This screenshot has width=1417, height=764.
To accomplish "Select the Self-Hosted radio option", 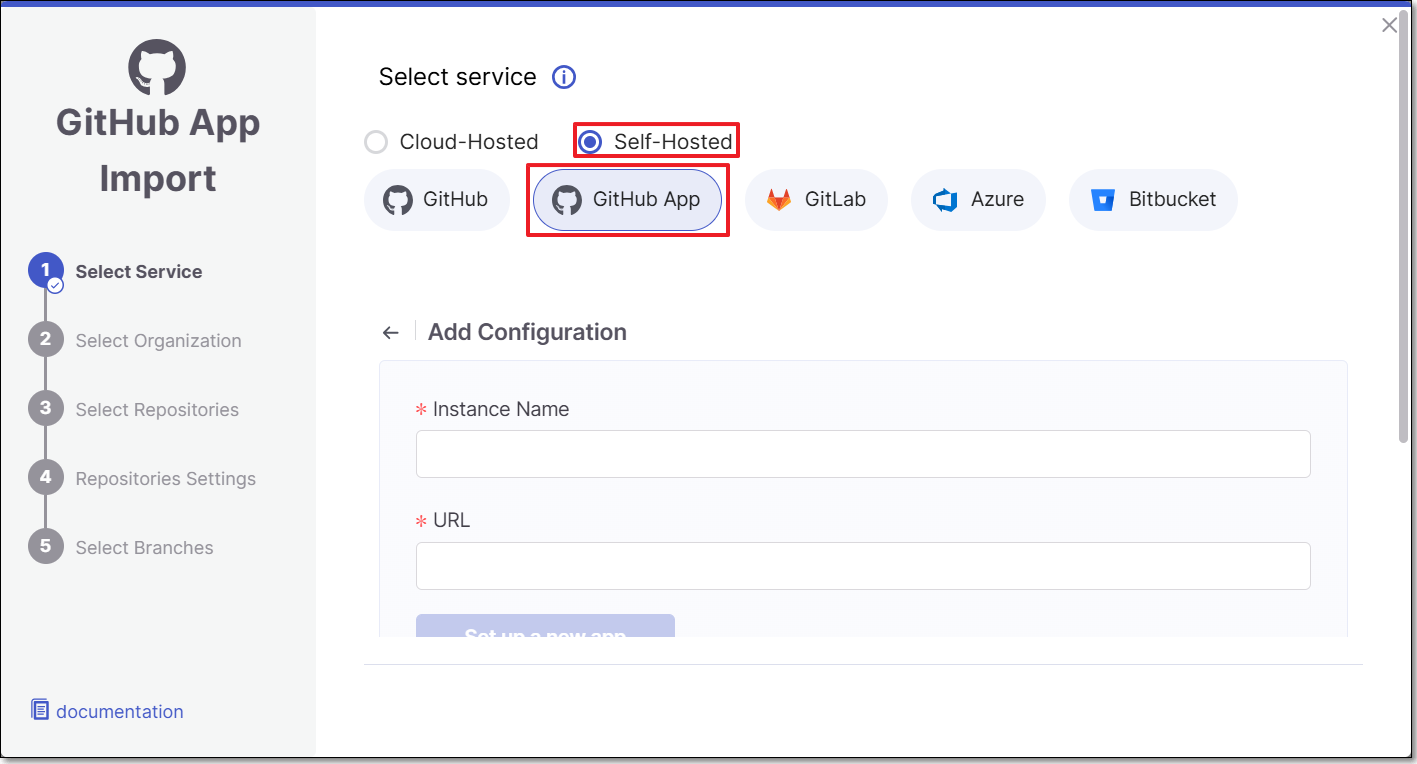I will click(x=590, y=142).
